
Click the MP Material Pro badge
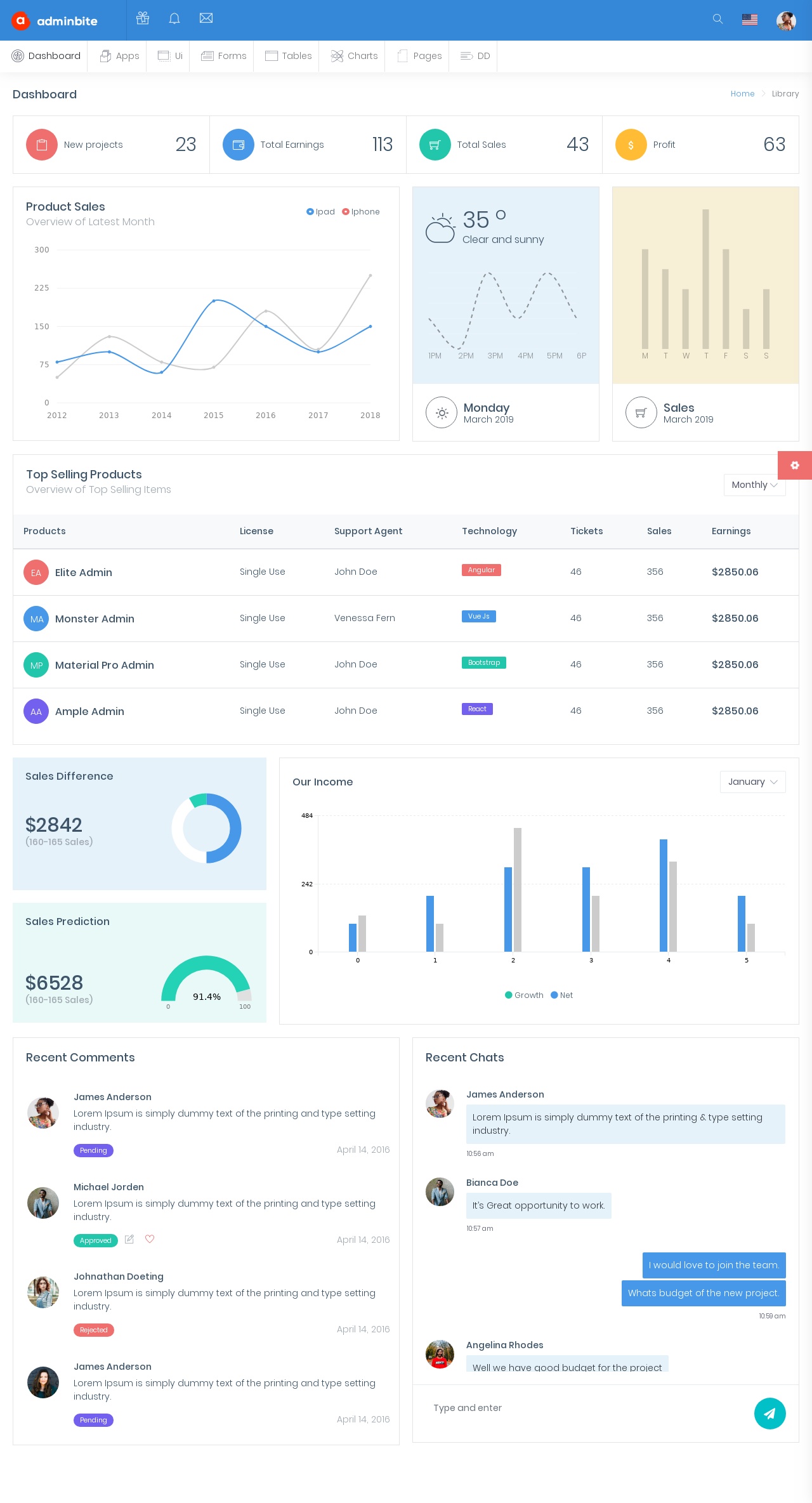tap(36, 665)
